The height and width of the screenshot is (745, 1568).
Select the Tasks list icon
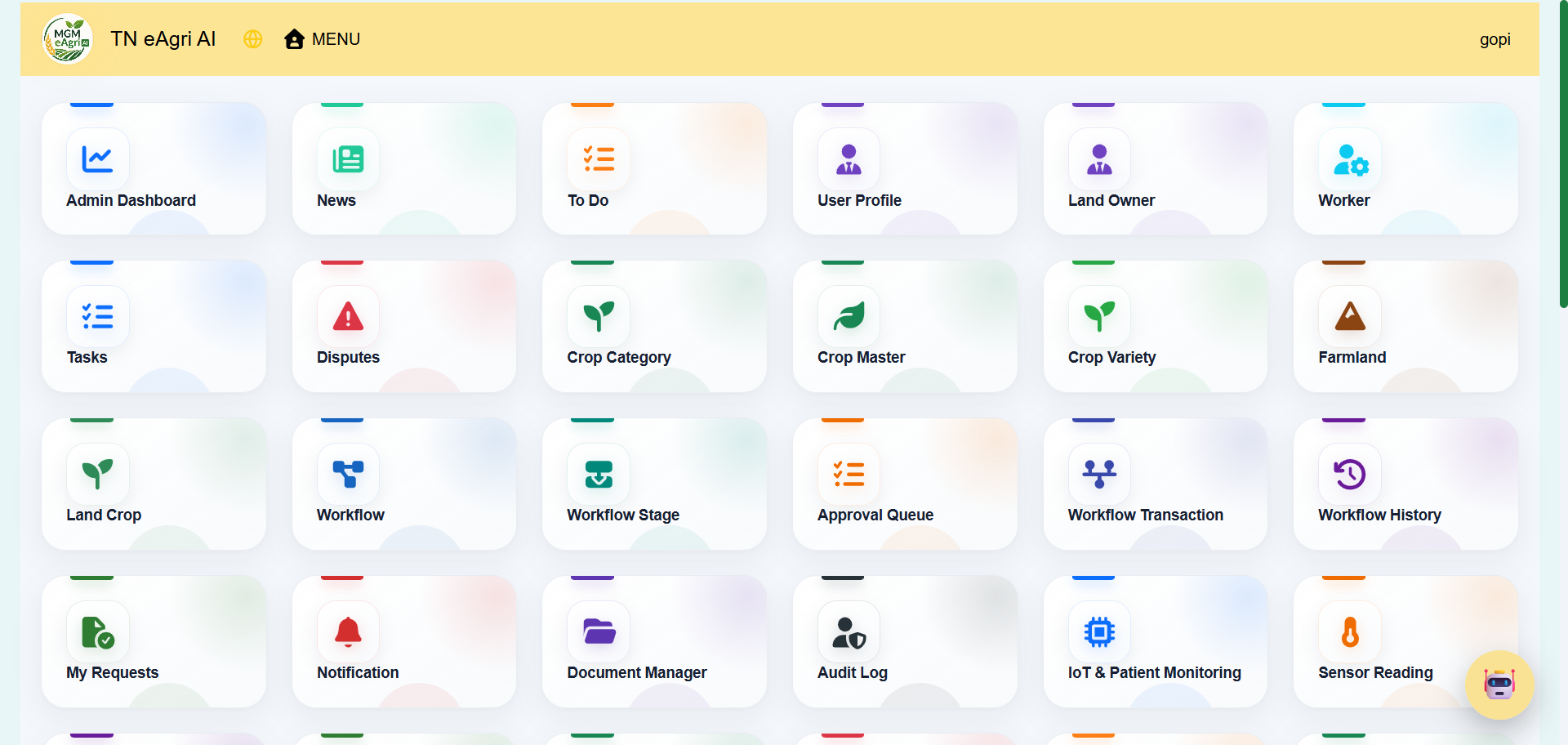tap(97, 316)
